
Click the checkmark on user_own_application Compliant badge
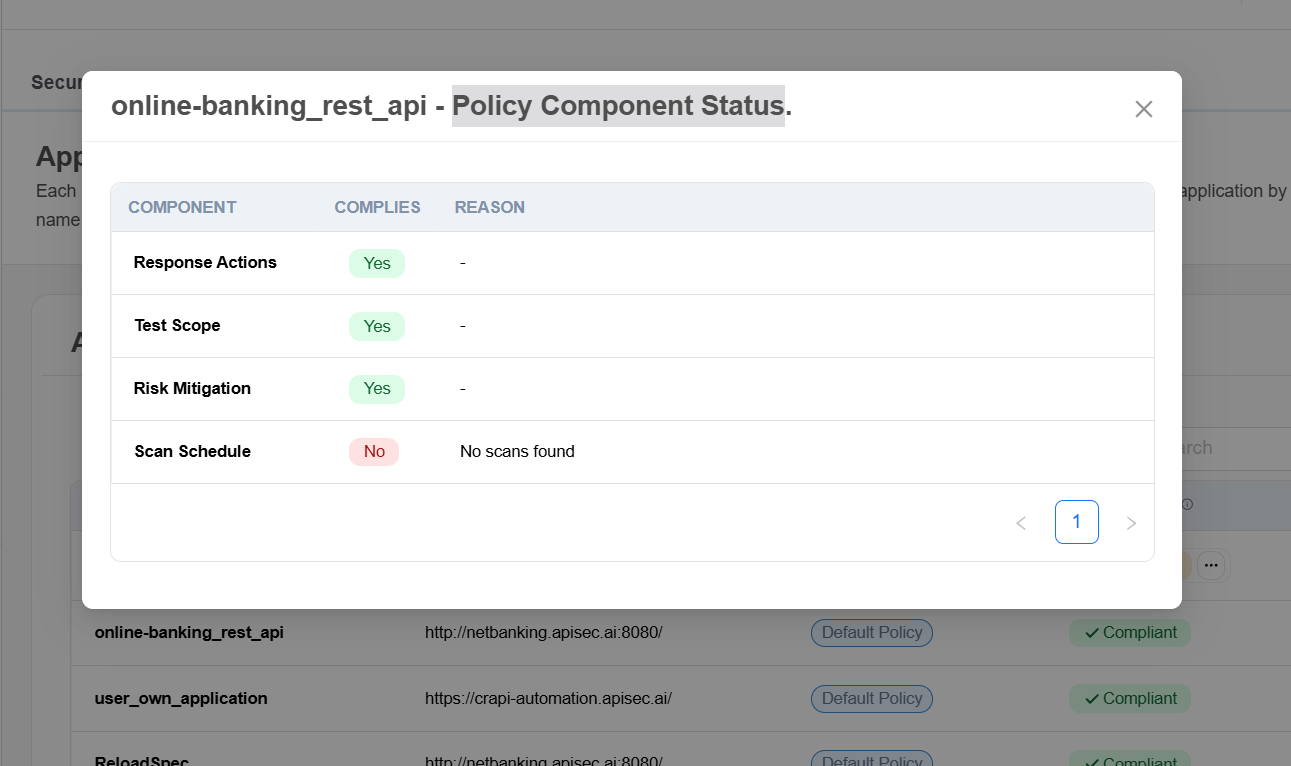pos(1092,699)
